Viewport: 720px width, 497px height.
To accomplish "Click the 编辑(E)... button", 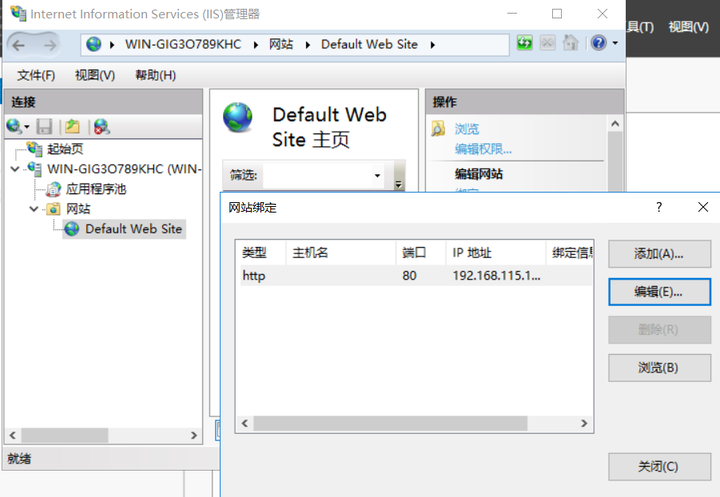I will pyautogui.click(x=659, y=292).
